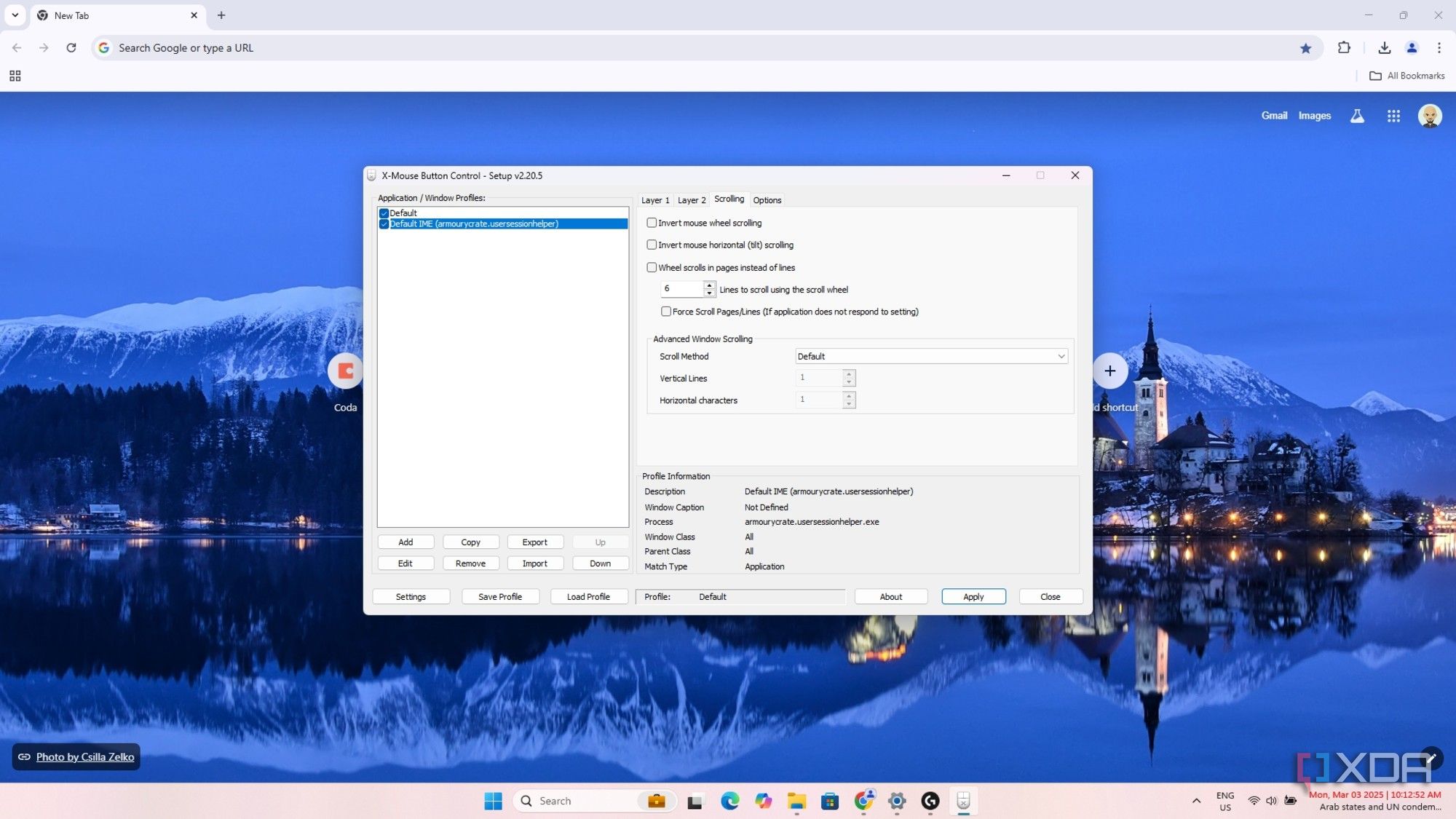The width and height of the screenshot is (1456, 819).
Task: Open the Options tab
Action: [x=767, y=200]
